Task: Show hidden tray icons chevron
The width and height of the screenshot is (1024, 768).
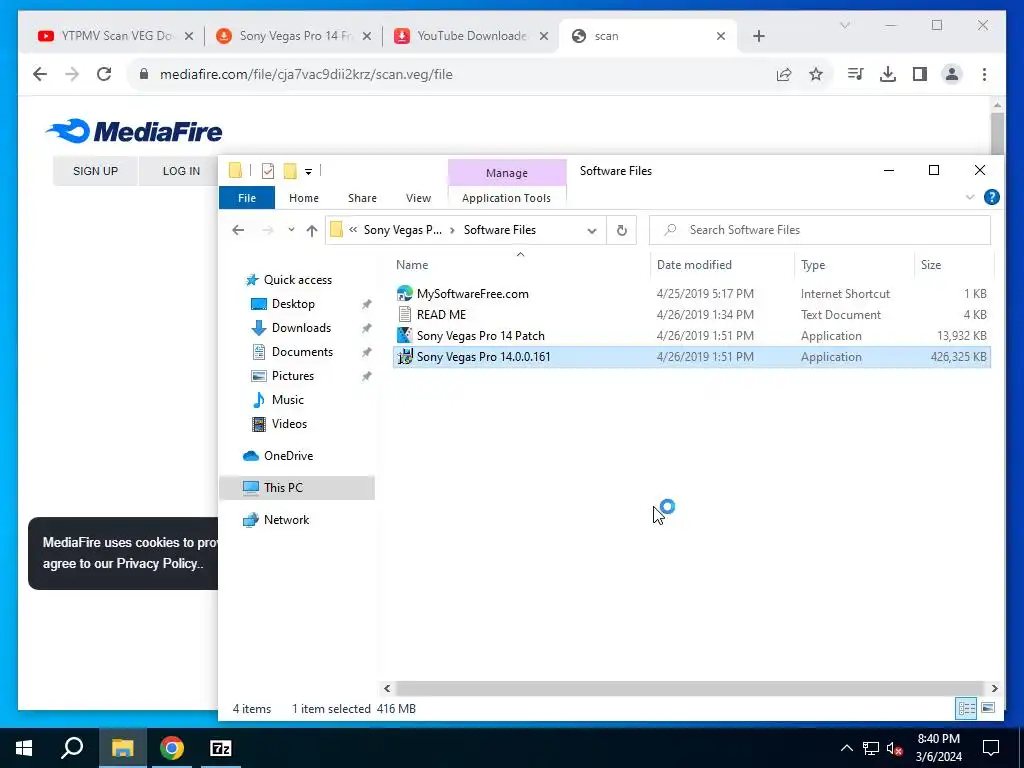Action: point(846,748)
